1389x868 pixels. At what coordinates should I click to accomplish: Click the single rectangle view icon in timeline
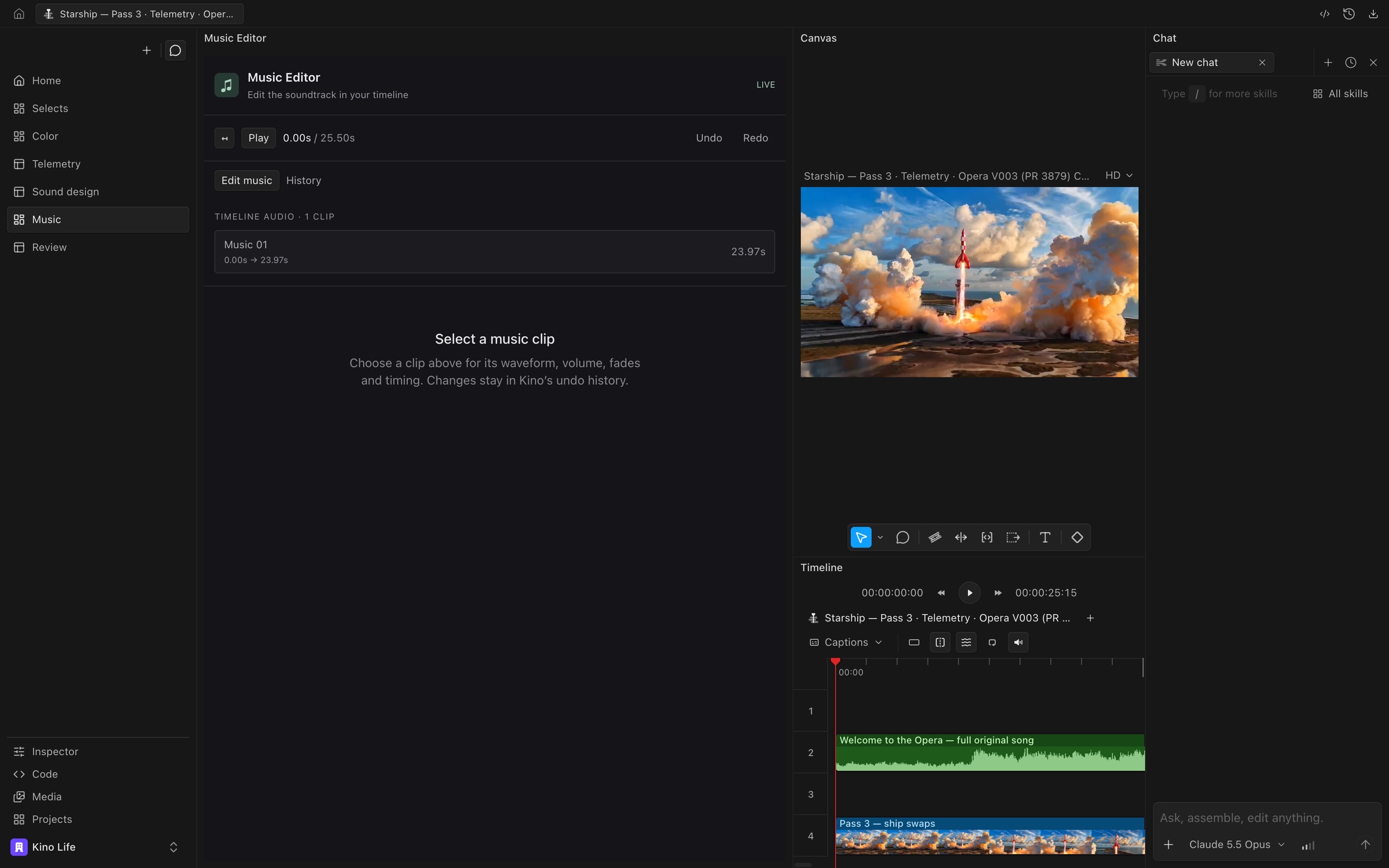coord(914,642)
